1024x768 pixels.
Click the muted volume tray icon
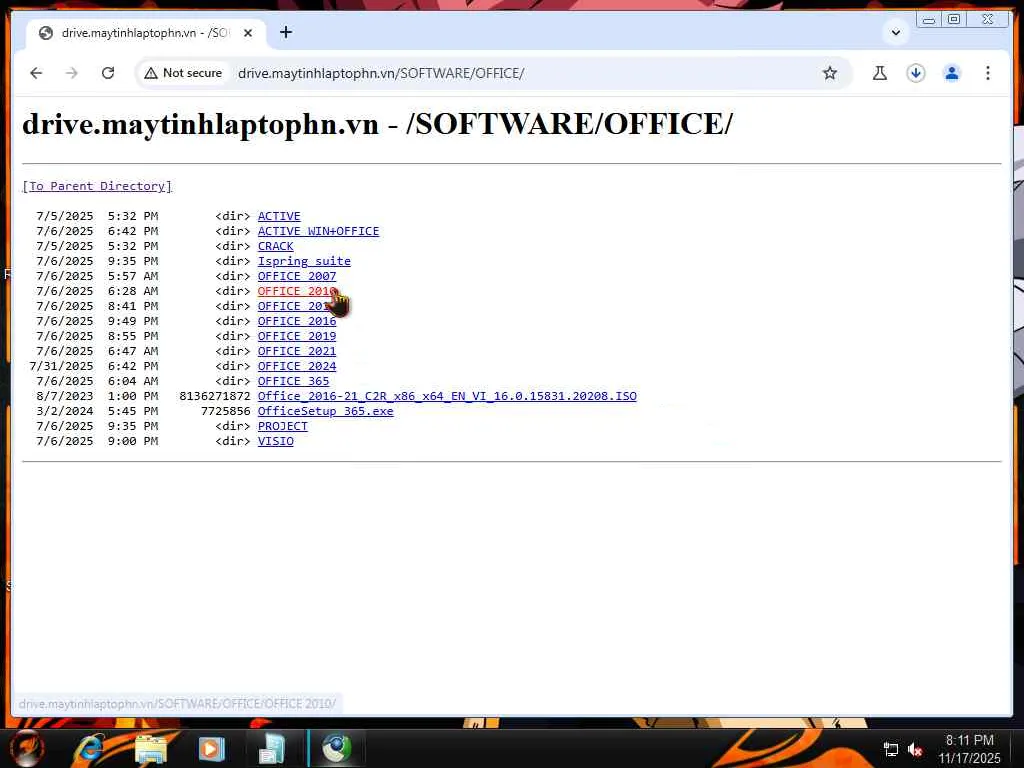916,749
